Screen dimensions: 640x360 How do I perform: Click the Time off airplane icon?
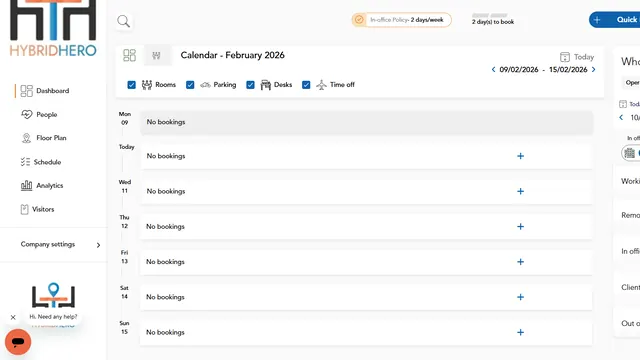(x=322, y=84)
